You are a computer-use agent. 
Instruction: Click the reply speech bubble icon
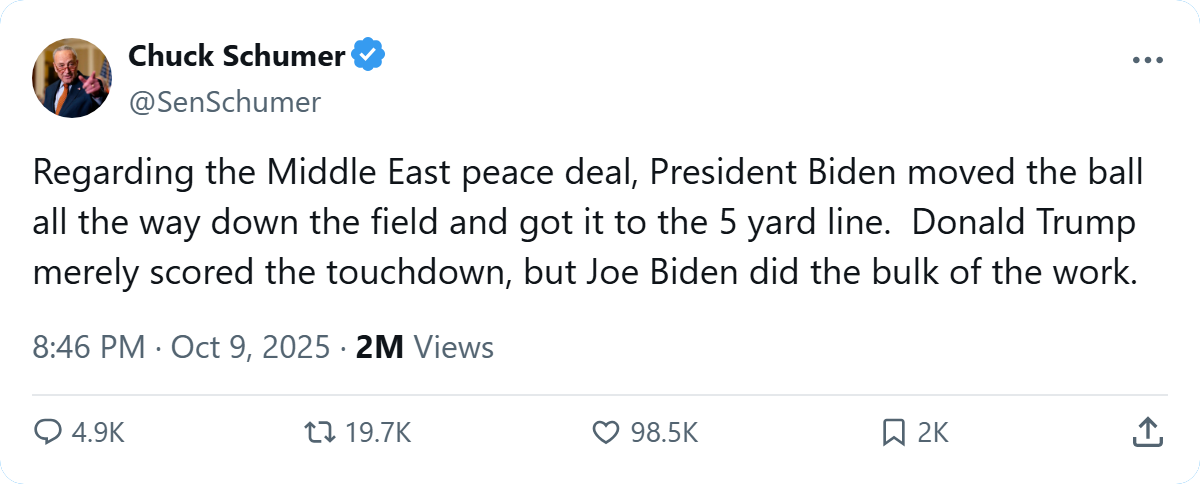48,432
